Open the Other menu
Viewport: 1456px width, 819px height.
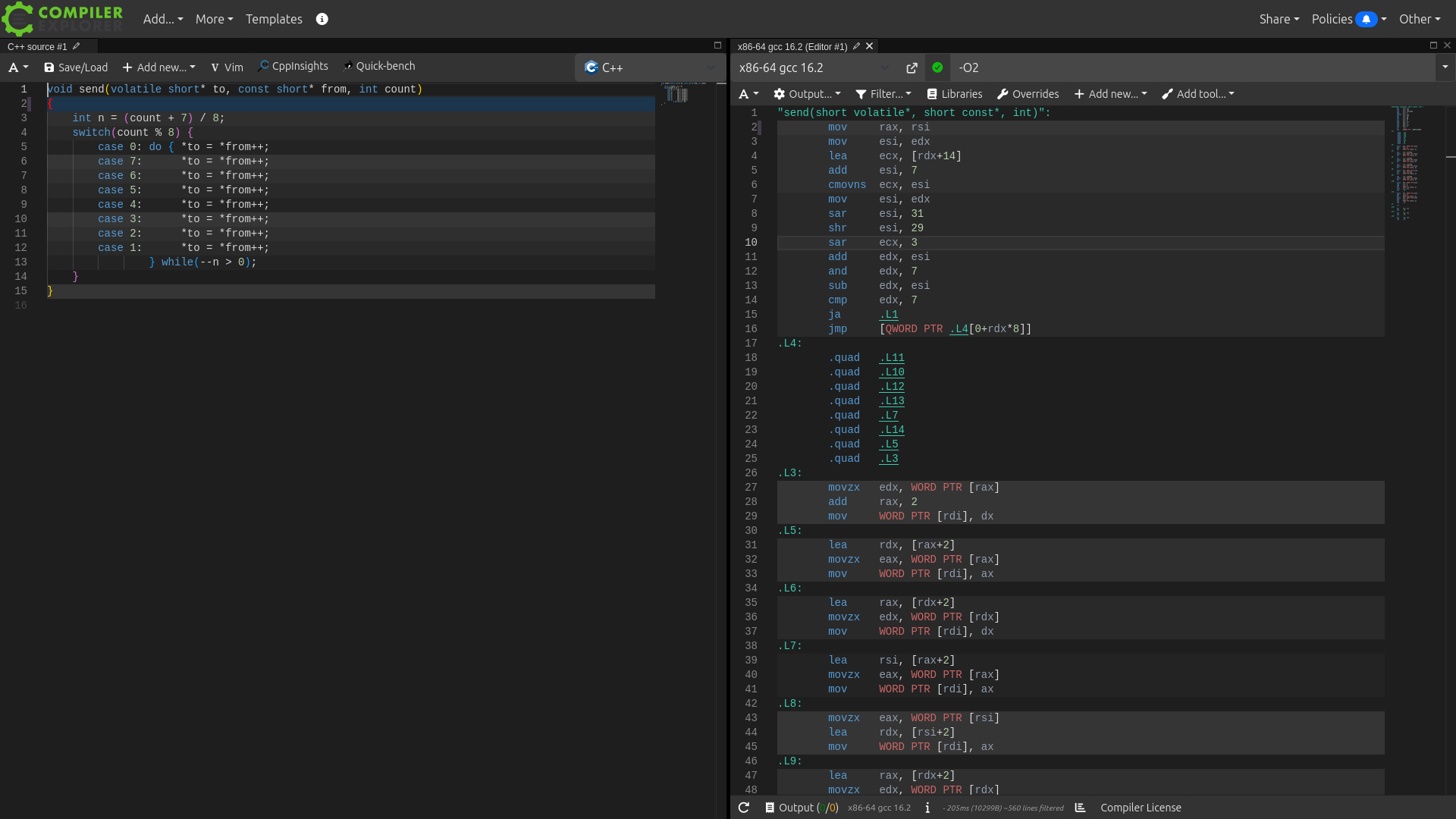1420,19
